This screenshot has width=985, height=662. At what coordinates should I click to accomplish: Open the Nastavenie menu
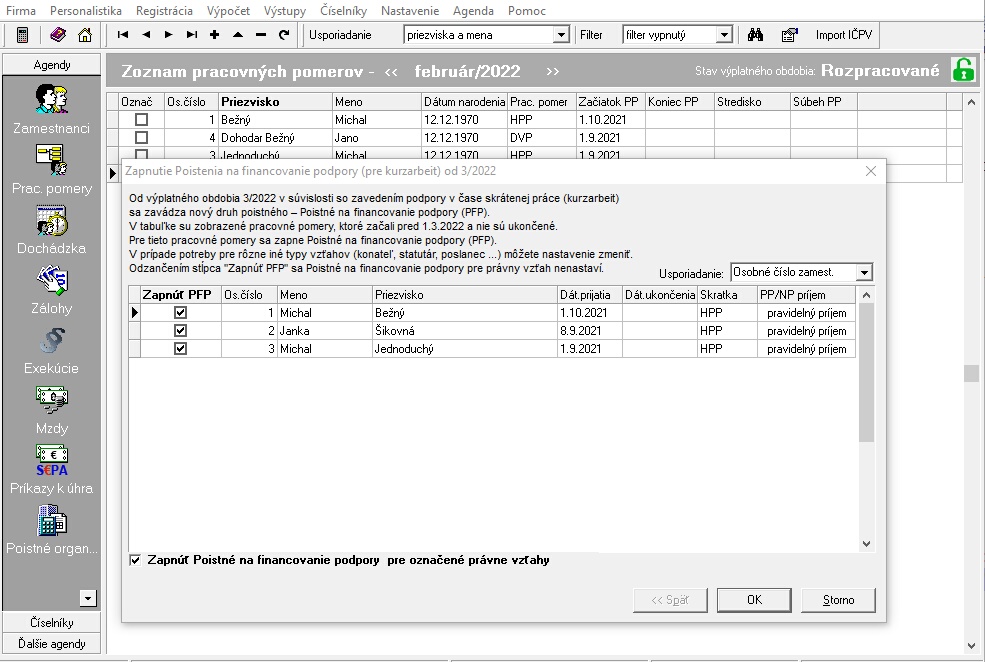point(410,11)
